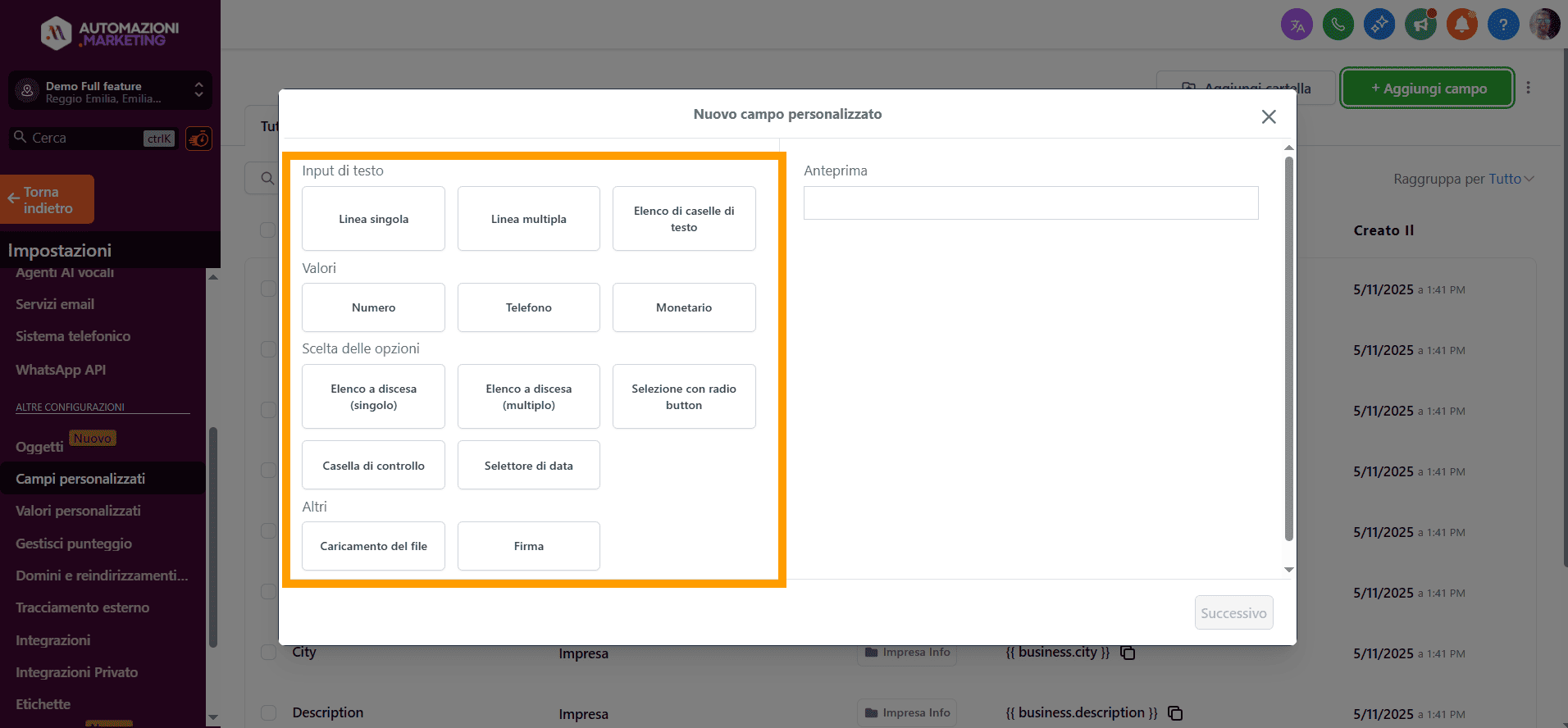
Task: Select Firma field type
Action: [529, 546]
